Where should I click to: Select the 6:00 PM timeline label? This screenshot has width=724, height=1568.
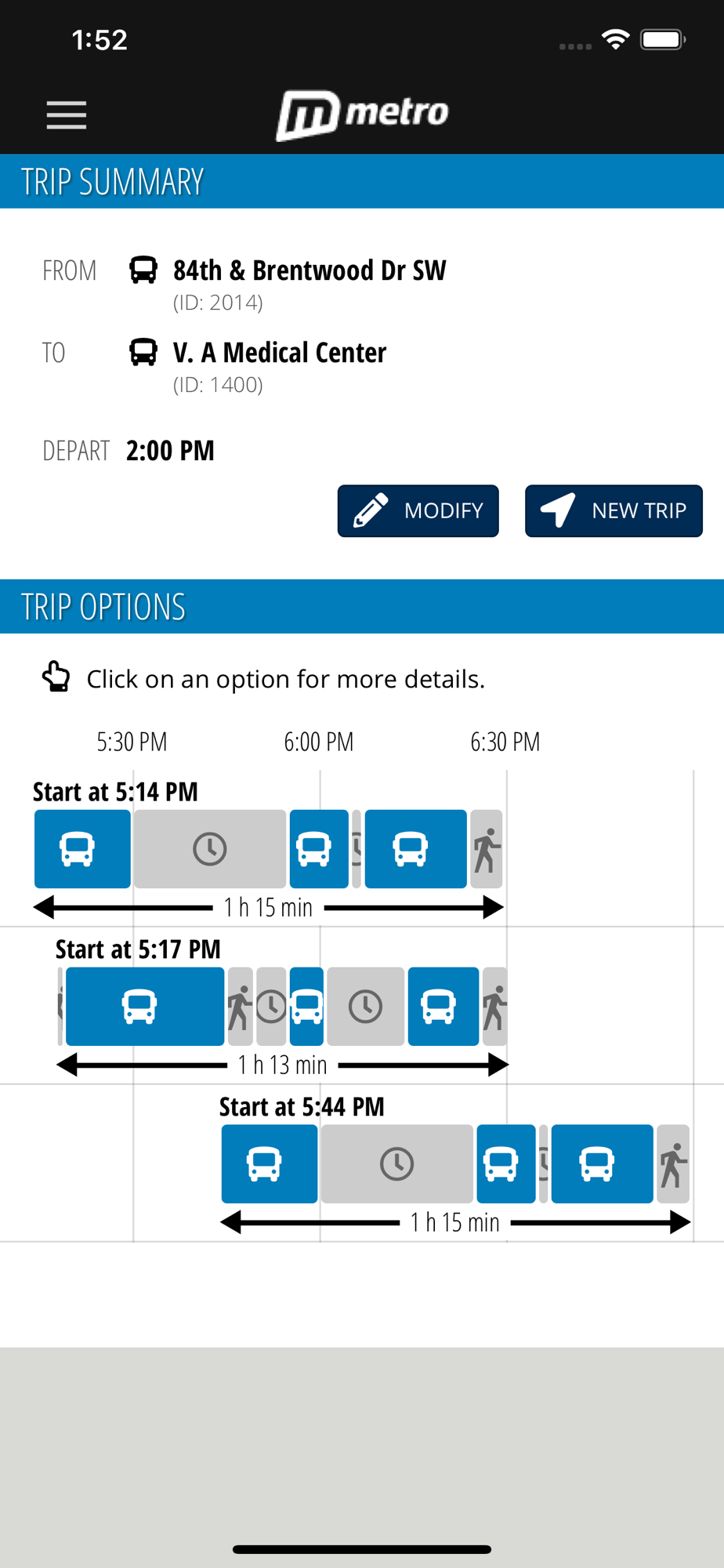point(319,742)
